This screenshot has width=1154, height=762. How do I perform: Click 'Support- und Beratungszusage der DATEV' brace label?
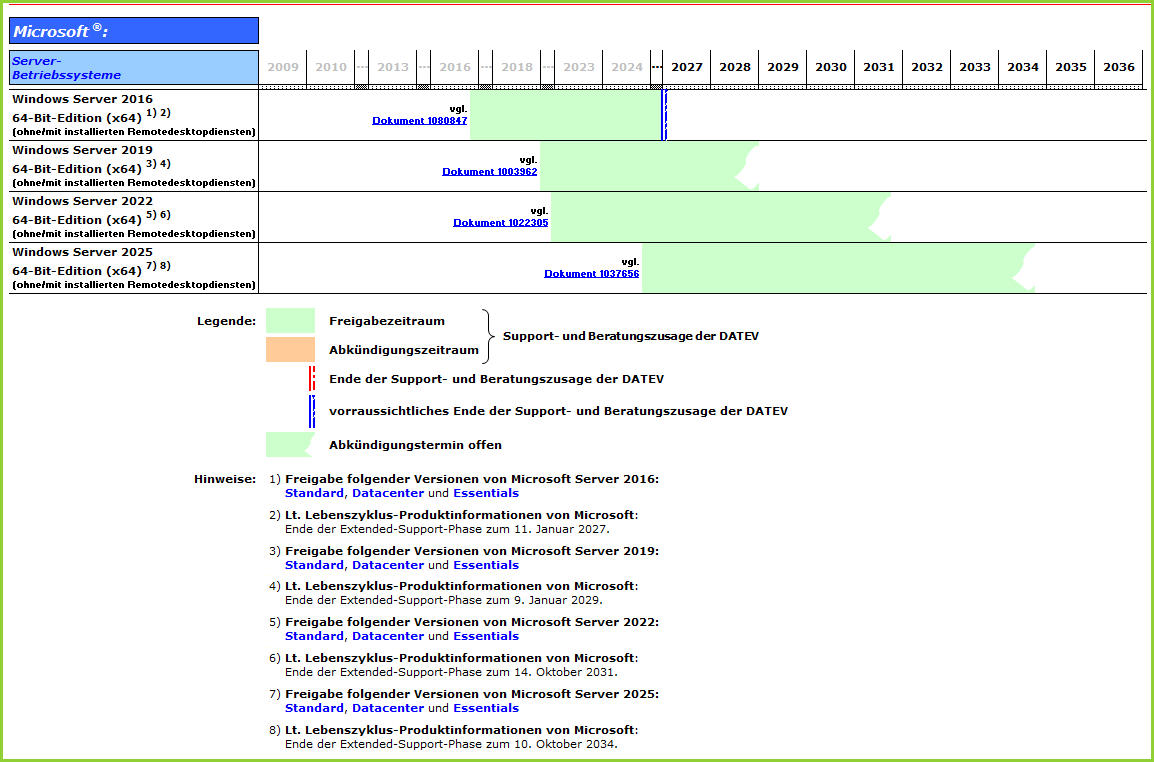[x=631, y=336]
